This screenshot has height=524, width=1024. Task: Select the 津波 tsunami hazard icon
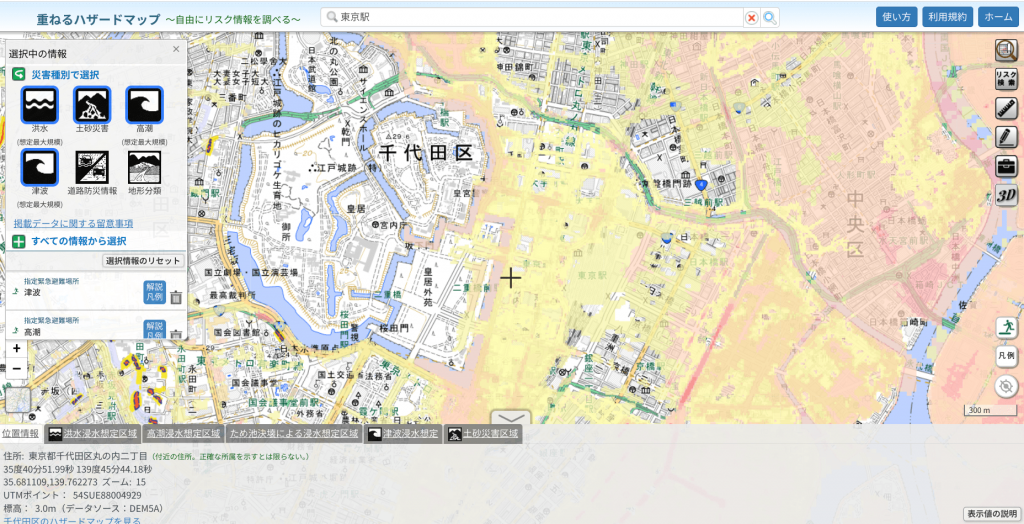[40, 167]
